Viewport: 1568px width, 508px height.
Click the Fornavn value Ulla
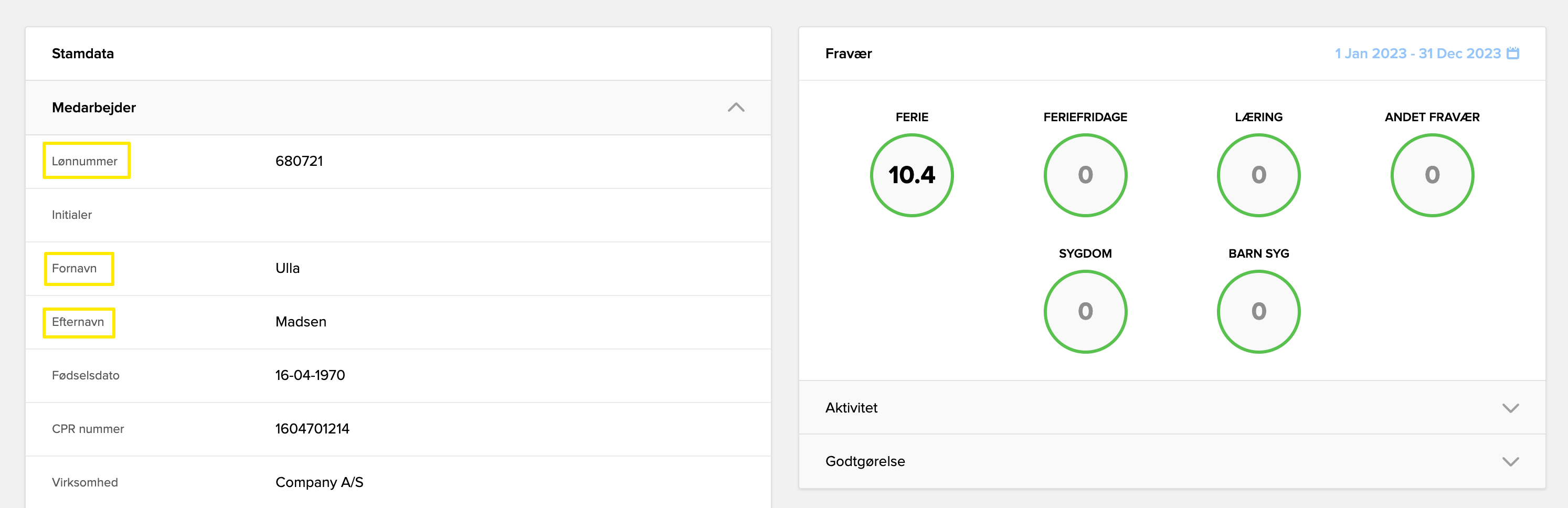coord(287,268)
